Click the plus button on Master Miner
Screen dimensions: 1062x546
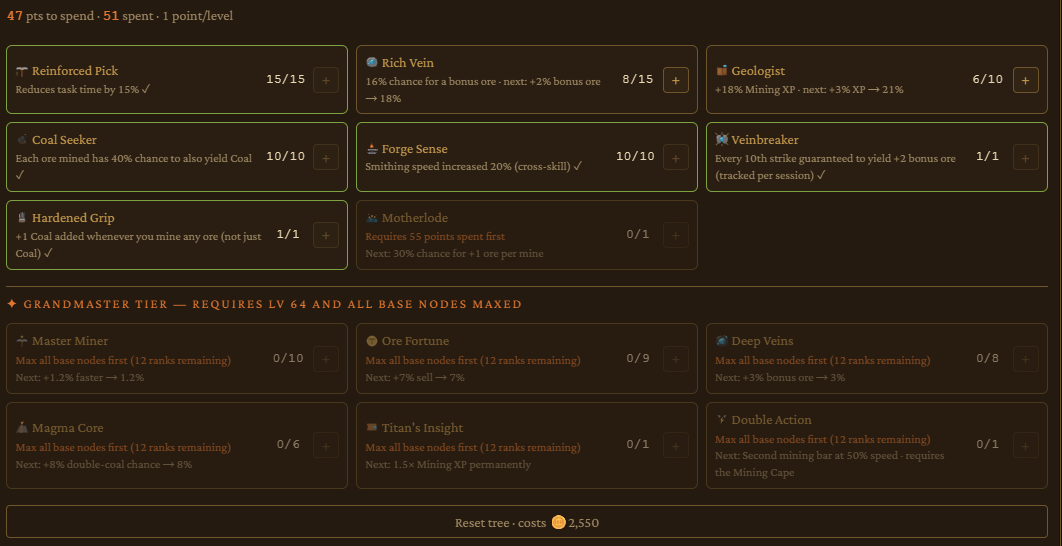(x=326, y=359)
